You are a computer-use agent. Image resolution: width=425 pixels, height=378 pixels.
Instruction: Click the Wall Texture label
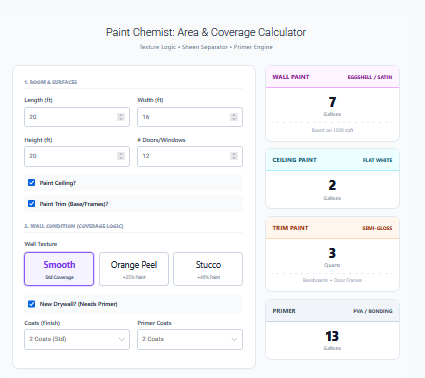(41, 244)
